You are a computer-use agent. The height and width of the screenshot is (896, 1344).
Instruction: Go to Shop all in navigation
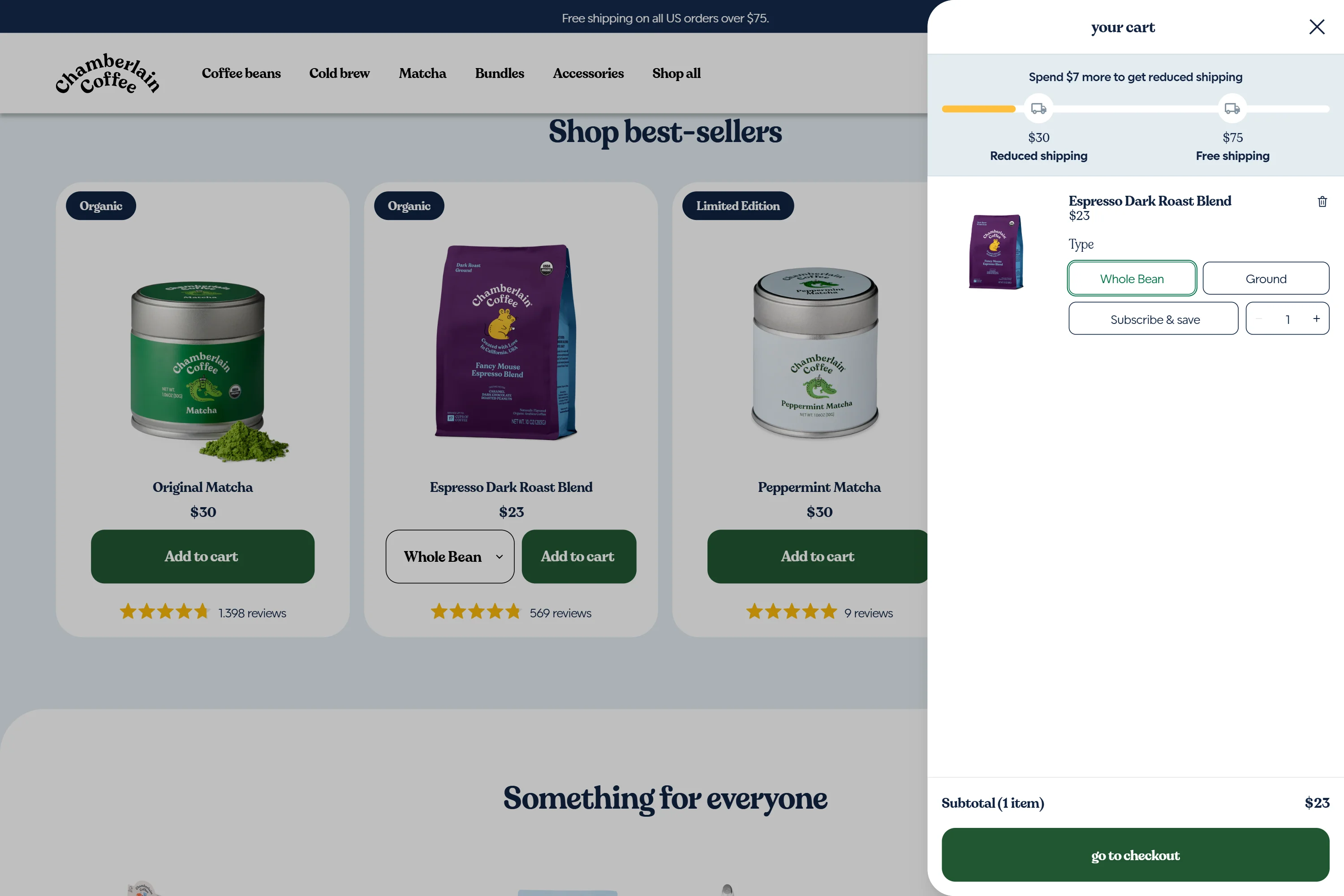pyautogui.click(x=676, y=73)
